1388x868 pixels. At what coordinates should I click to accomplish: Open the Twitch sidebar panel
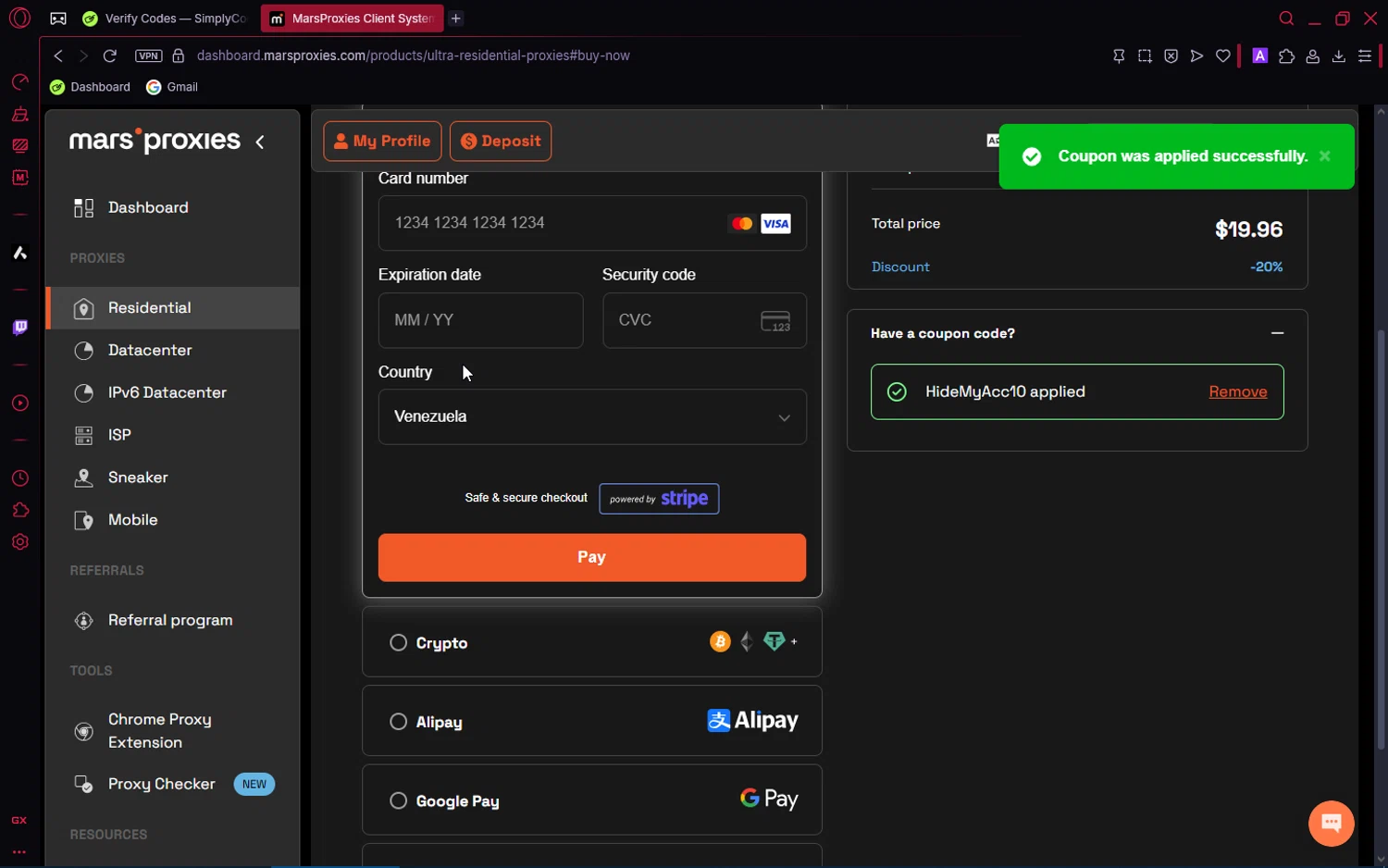(20, 327)
